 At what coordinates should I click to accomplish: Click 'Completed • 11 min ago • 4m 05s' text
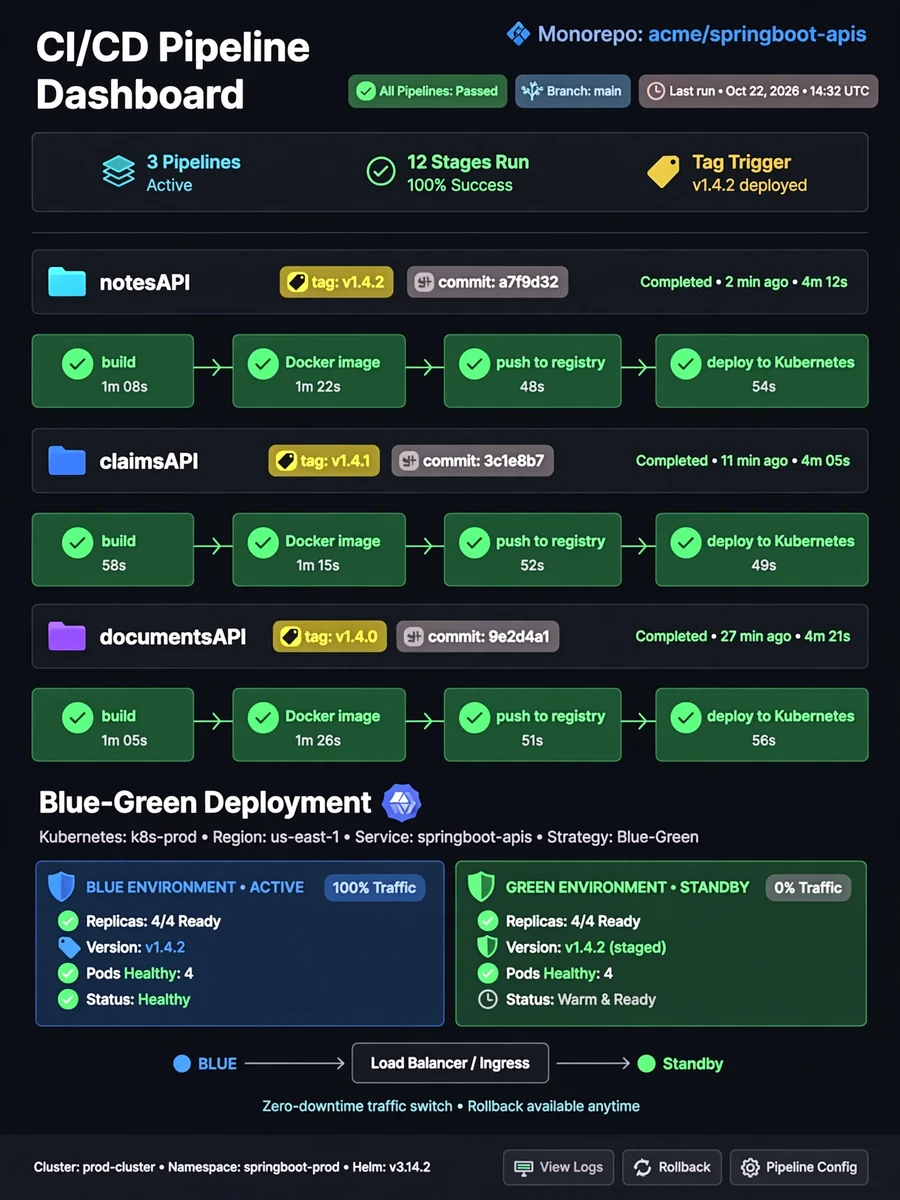coord(743,461)
